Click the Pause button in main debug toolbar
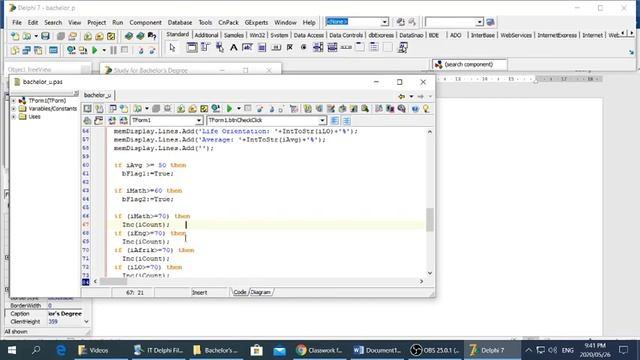Viewport: 640px width, 360px height. click(x=113, y=50)
